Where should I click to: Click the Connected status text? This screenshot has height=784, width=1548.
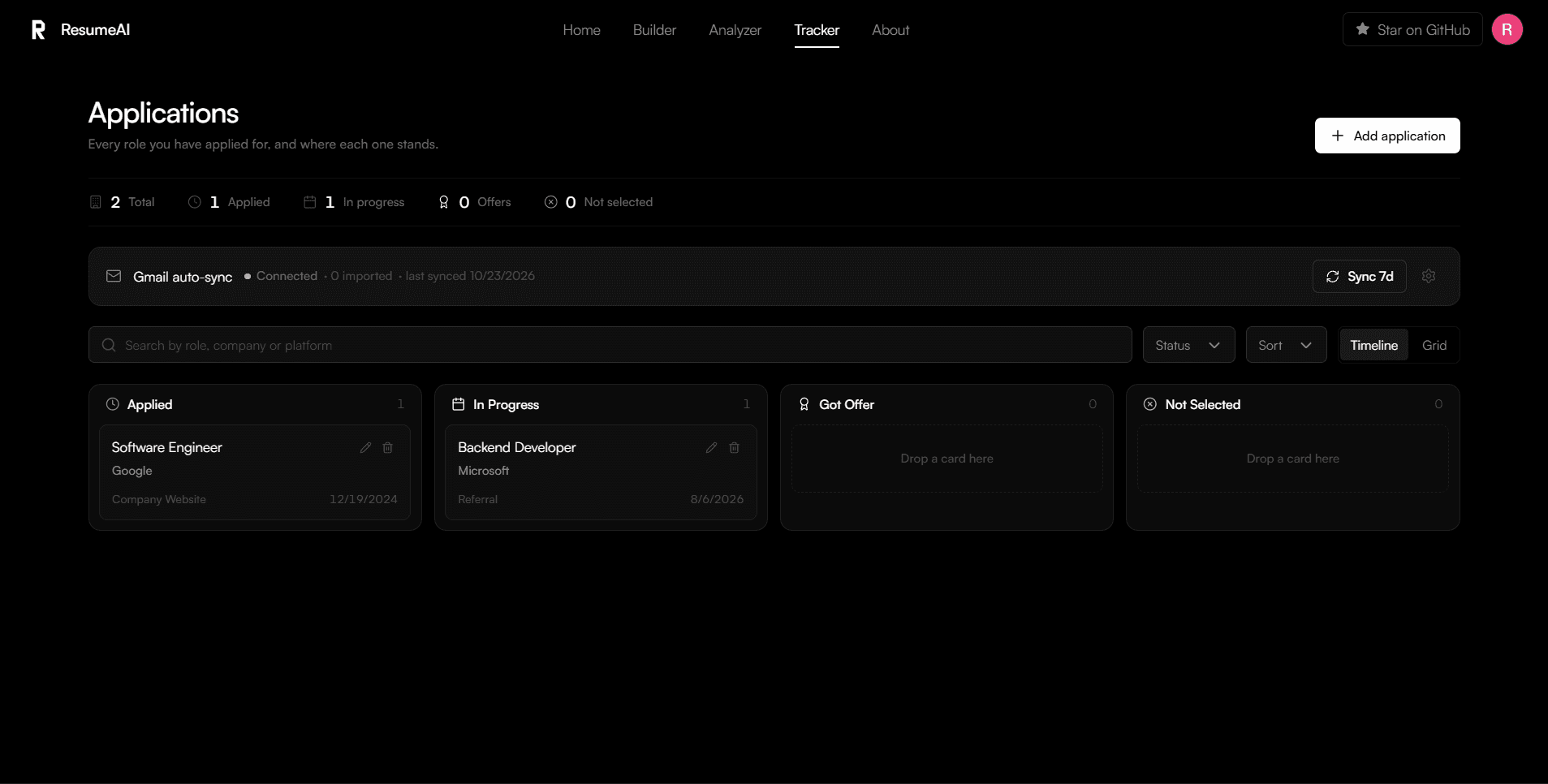[x=287, y=276]
